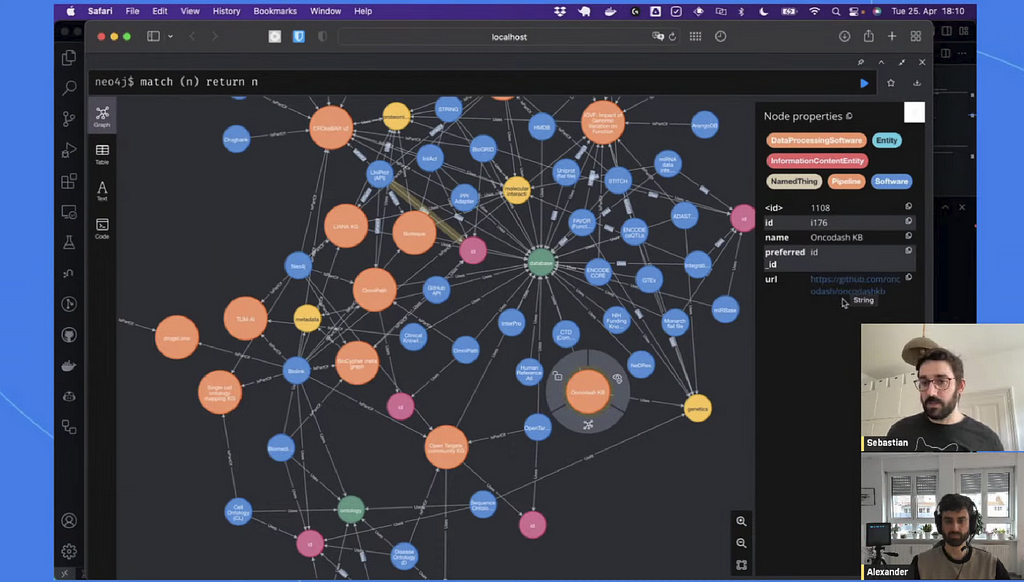The width and height of the screenshot is (1024, 582).
Task: Switch to the Text result view
Action: click(x=102, y=191)
